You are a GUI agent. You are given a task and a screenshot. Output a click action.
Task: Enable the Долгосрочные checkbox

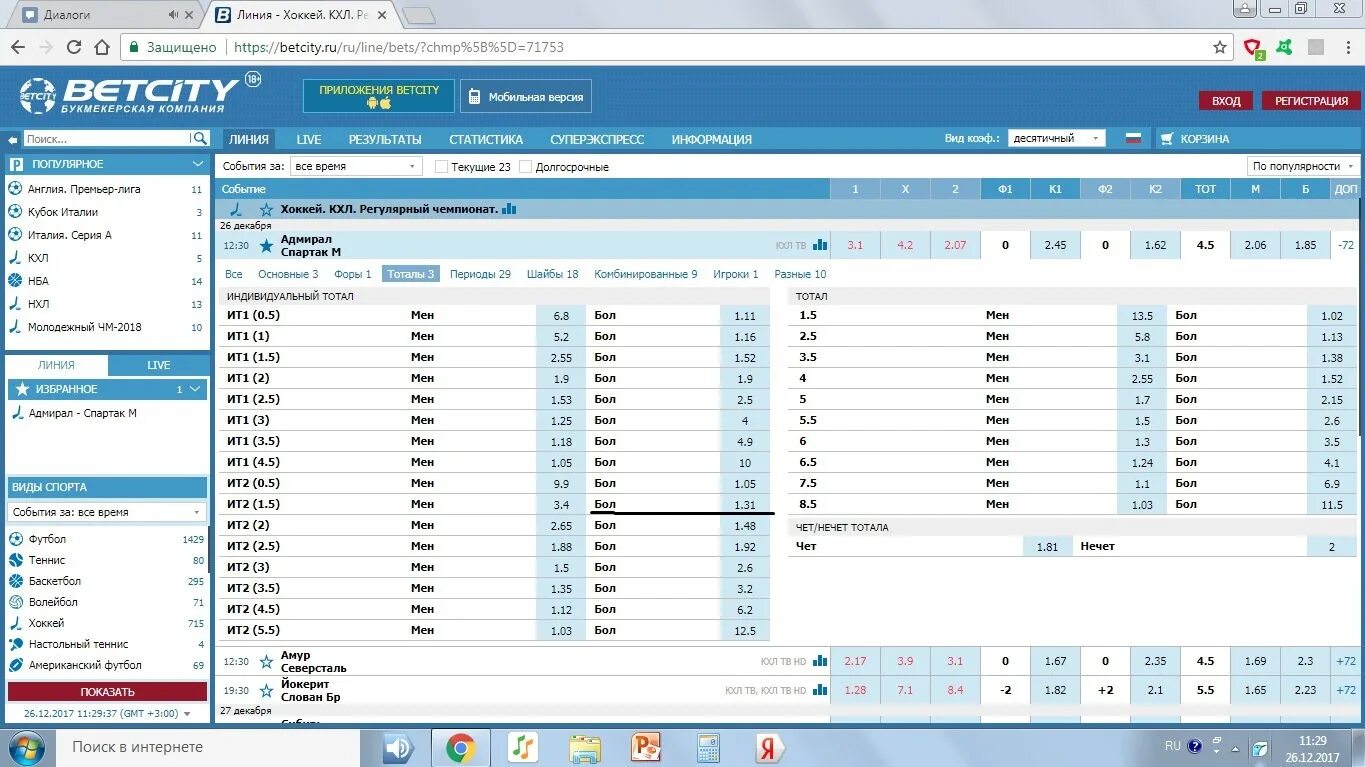tap(525, 167)
